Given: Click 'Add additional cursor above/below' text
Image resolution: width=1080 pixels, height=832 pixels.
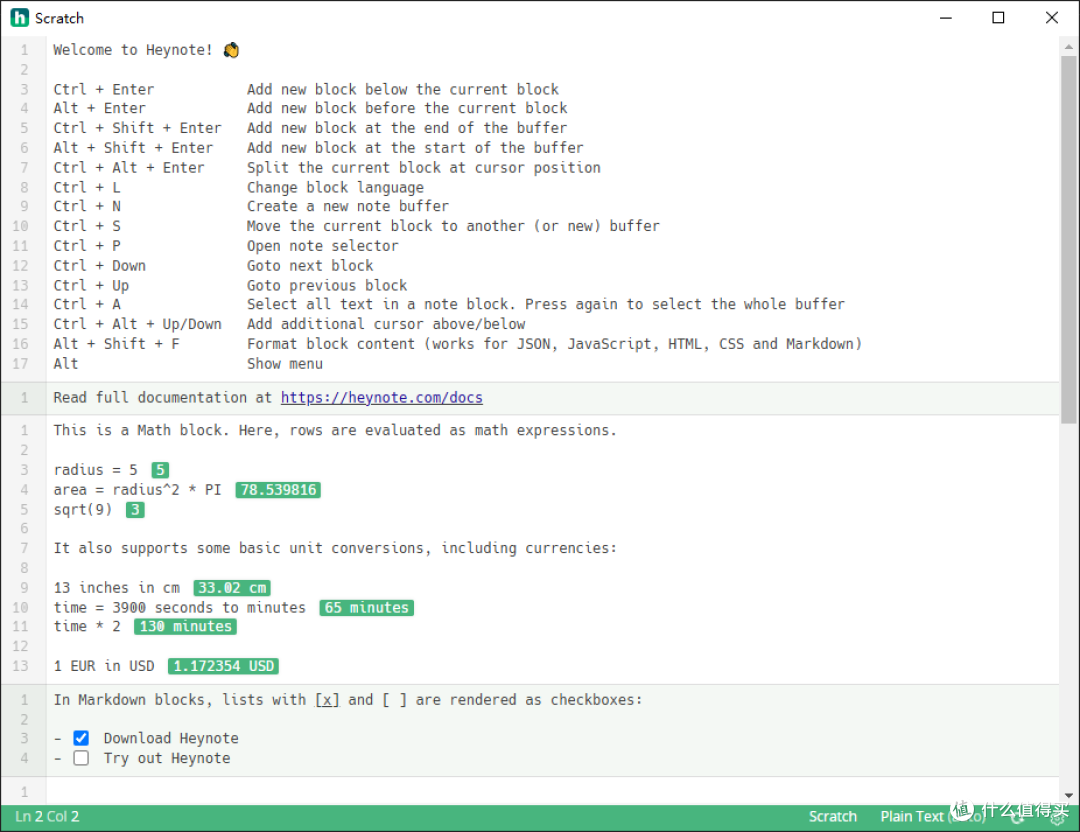Looking at the screenshot, I should [x=386, y=324].
